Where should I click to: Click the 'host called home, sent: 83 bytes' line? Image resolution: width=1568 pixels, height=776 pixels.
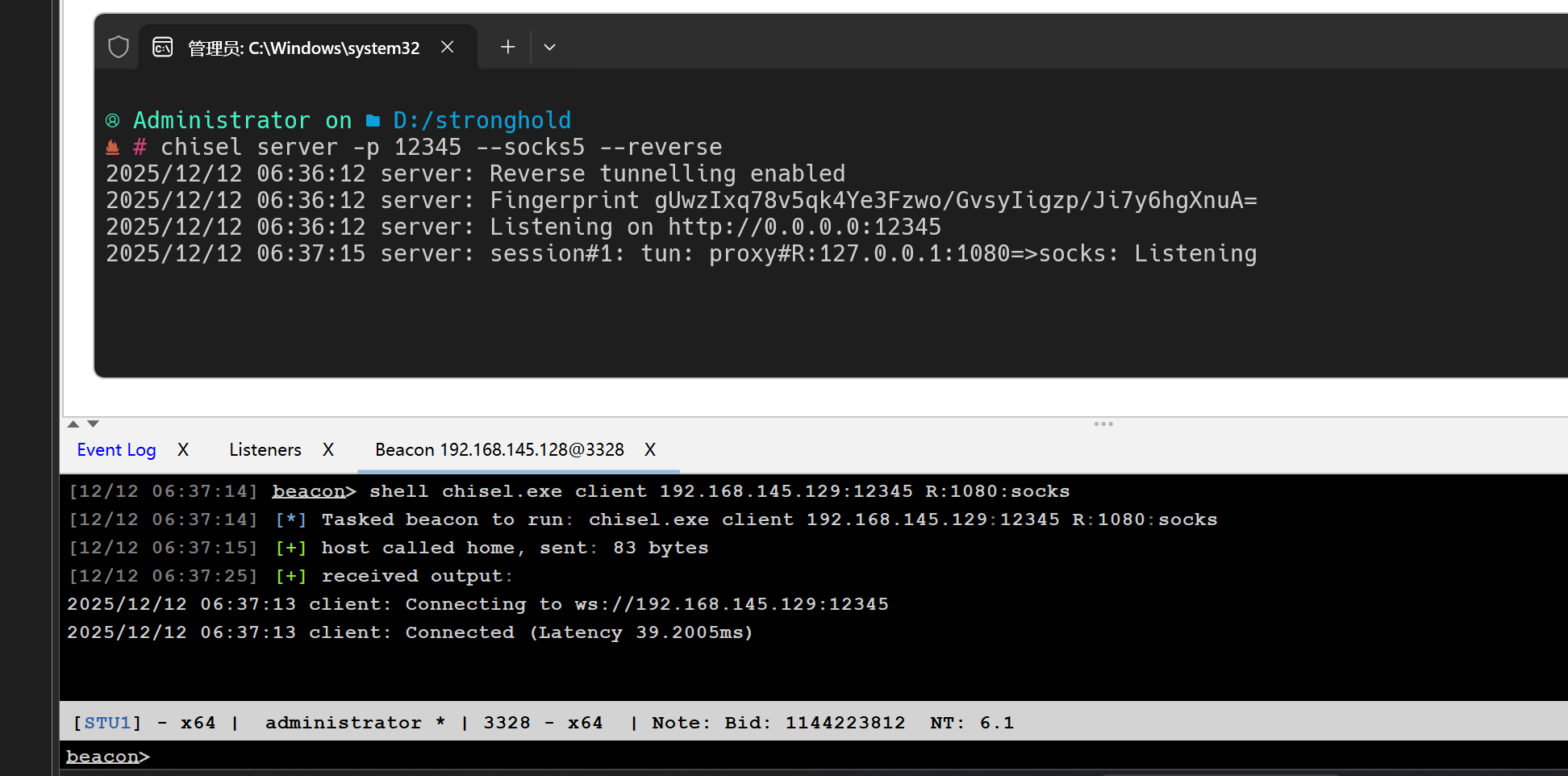click(389, 548)
